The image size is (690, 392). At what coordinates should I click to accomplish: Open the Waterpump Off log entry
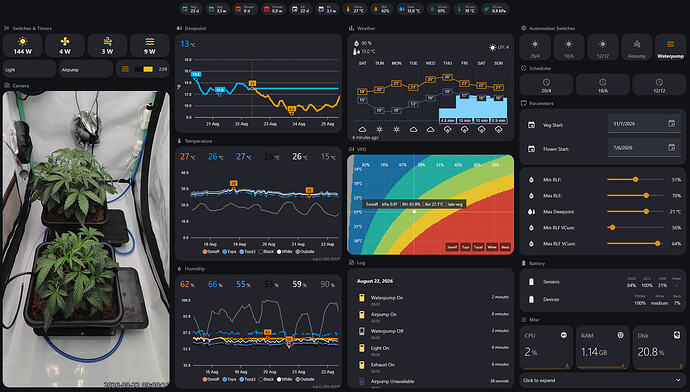[x=433, y=333]
